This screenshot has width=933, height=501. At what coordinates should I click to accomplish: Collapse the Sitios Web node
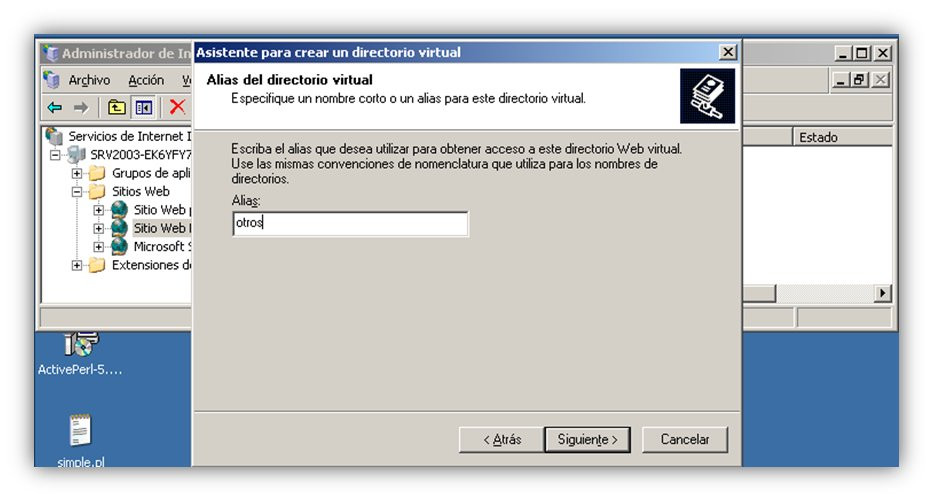pyautogui.click(x=77, y=192)
